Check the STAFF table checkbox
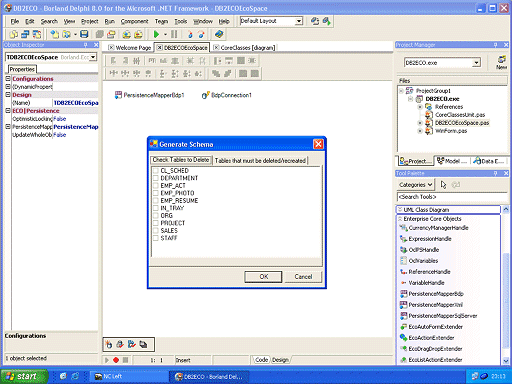Image resolution: width=512 pixels, height=384 pixels. coord(155,238)
